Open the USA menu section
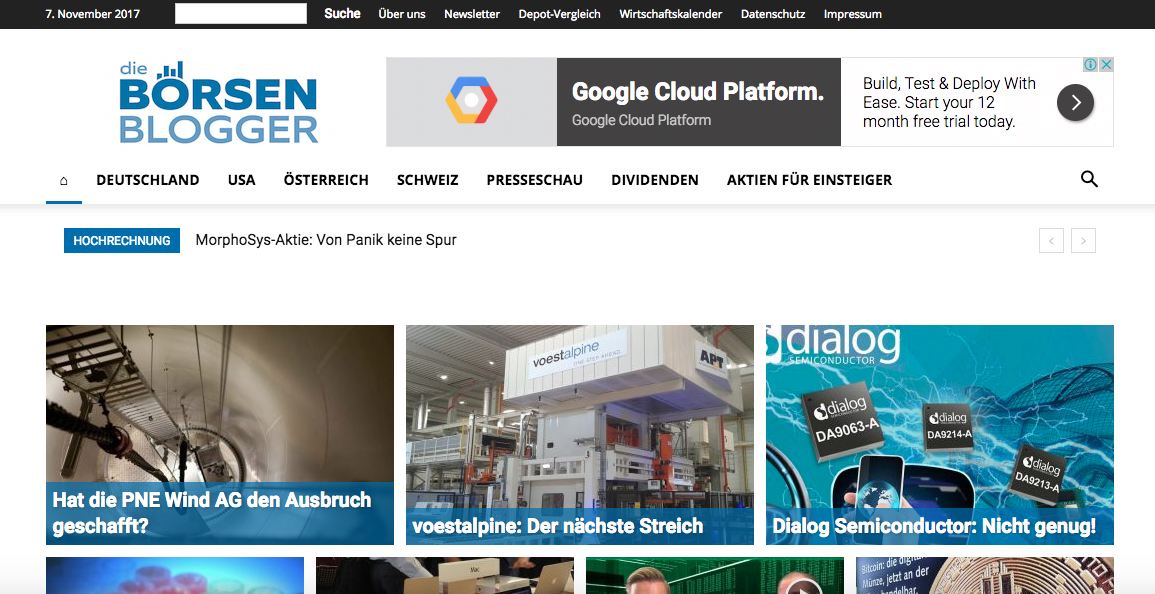Image resolution: width=1155 pixels, height=594 pixels. (242, 180)
